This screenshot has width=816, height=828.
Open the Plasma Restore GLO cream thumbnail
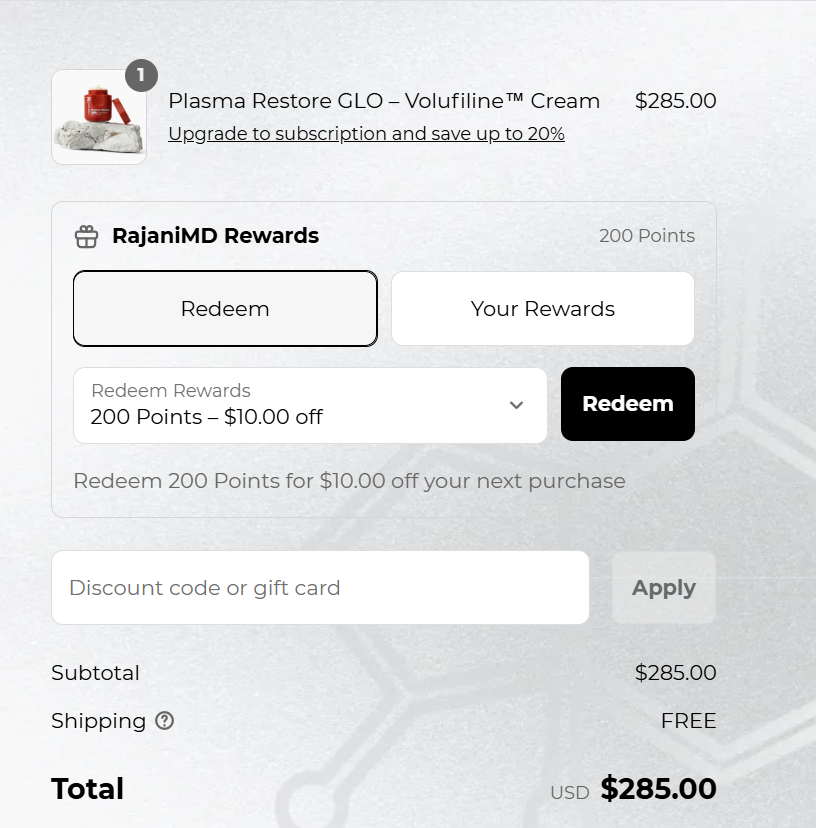pos(99,117)
